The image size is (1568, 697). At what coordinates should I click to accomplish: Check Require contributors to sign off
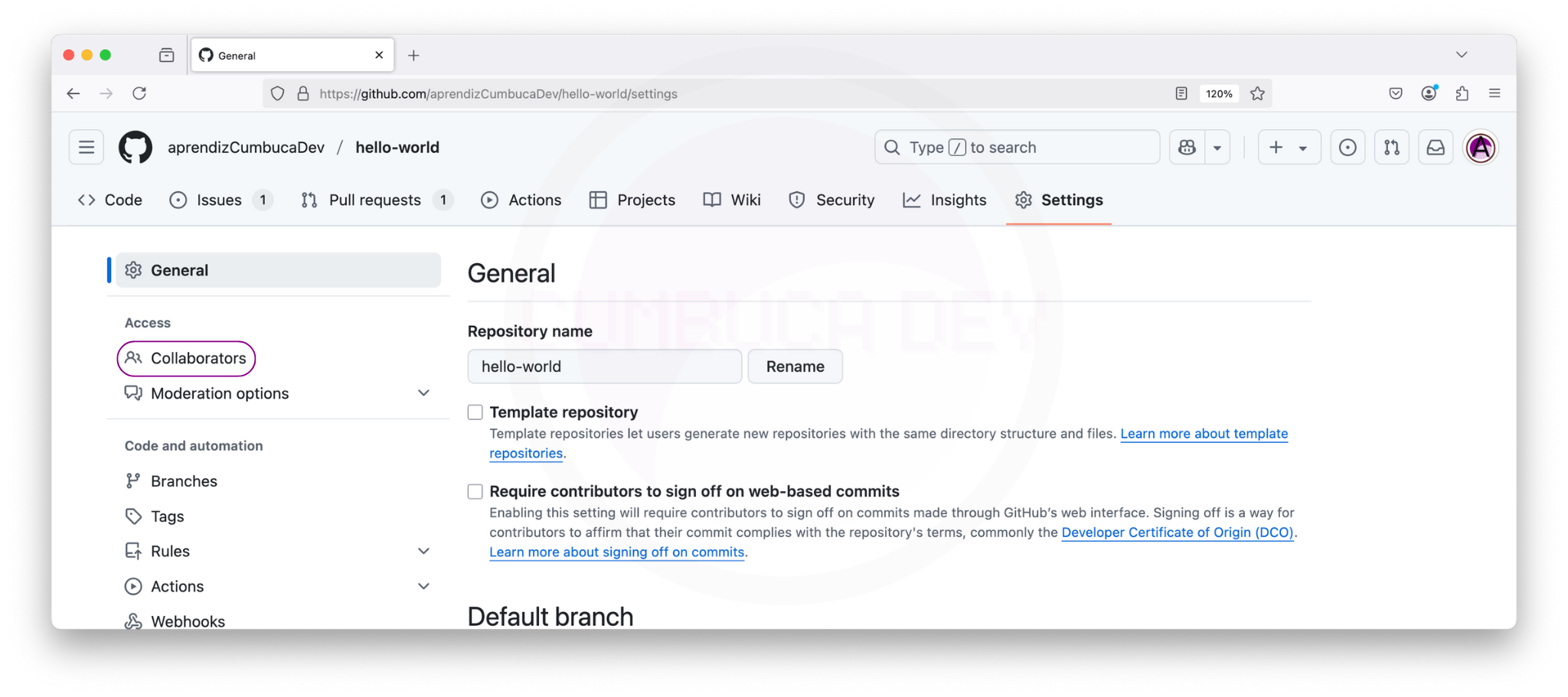pyautogui.click(x=475, y=491)
